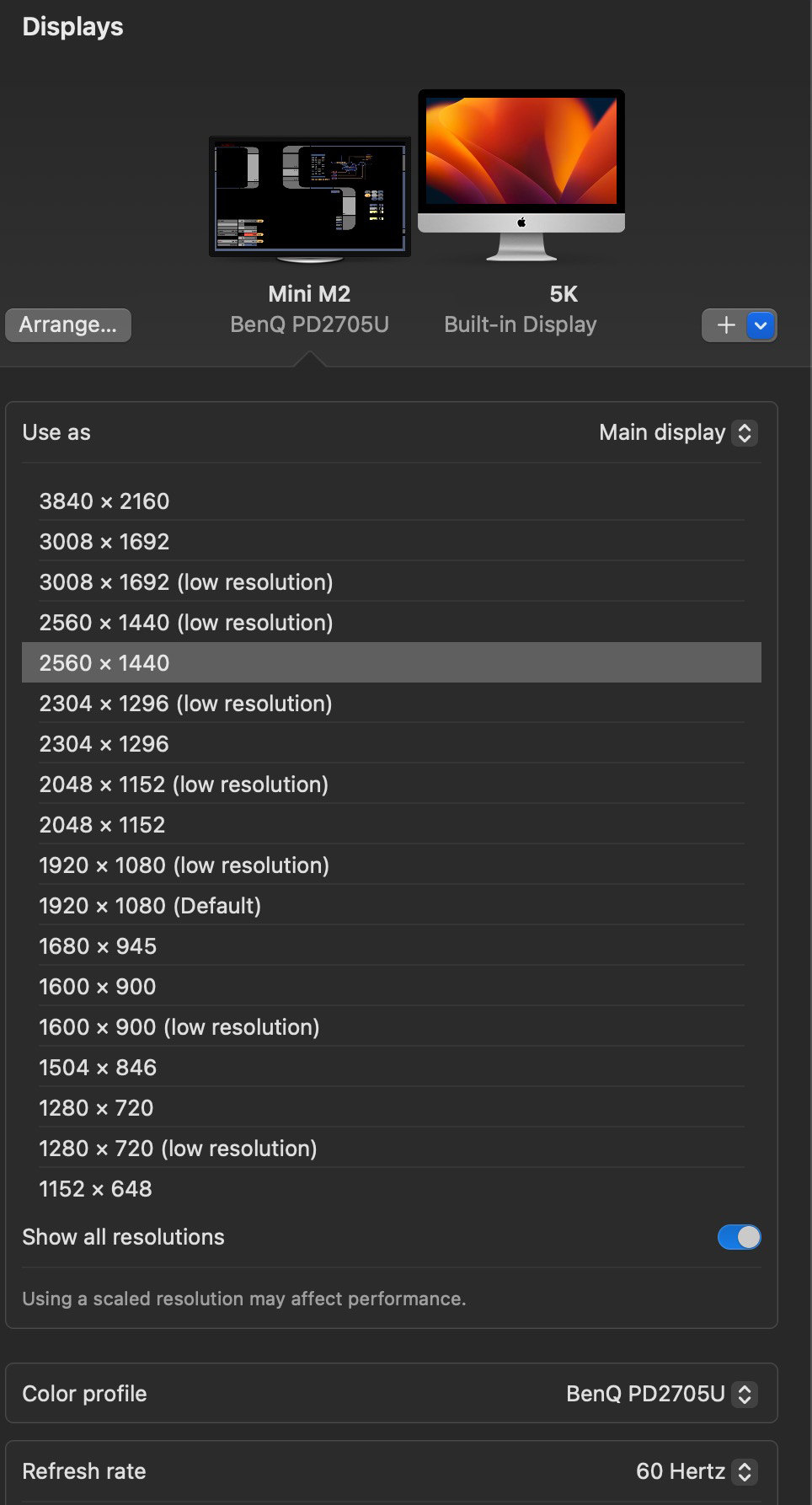Choose 2048 × 1152 without low resolution
This screenshot has height=1505, width=812.
click(392, 825)
